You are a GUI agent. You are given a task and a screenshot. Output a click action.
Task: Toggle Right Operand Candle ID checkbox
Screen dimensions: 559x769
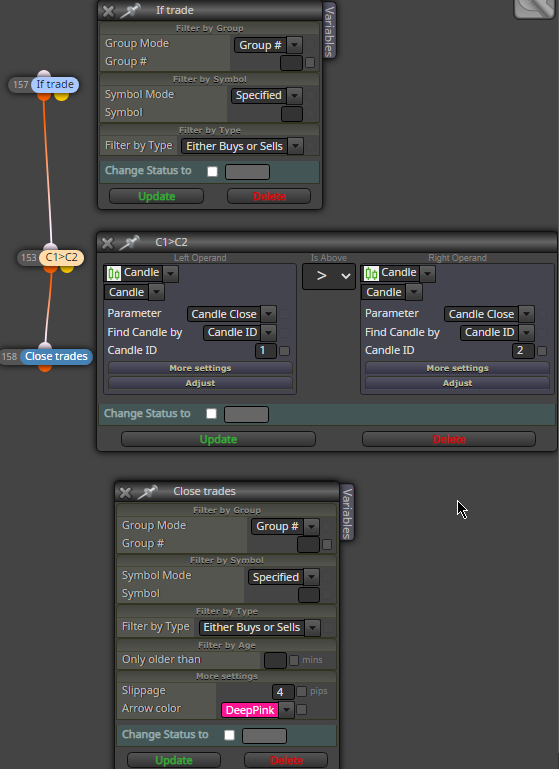[x=542, y=351]
